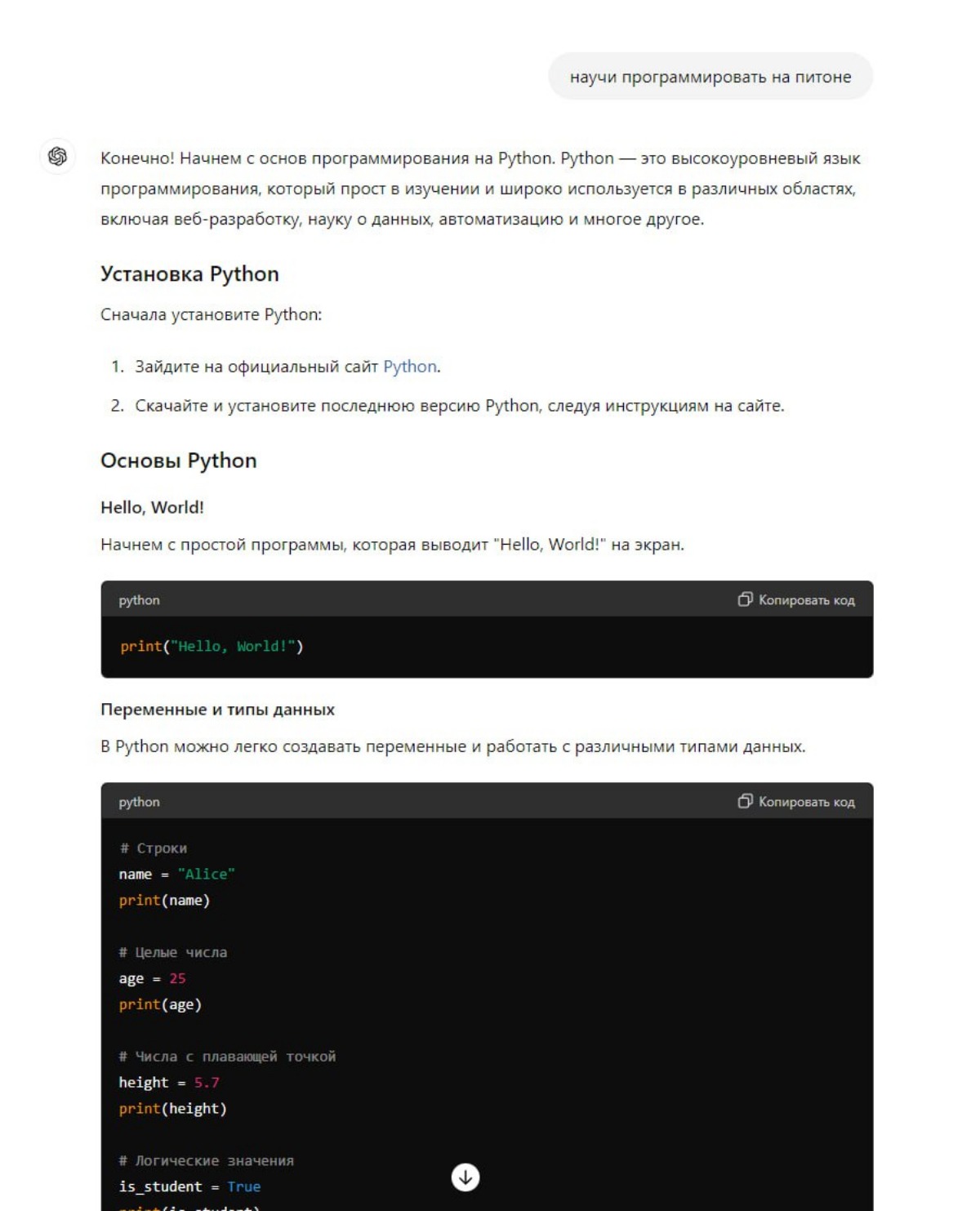Click the python label of the variables block

[x=139, y=802]
